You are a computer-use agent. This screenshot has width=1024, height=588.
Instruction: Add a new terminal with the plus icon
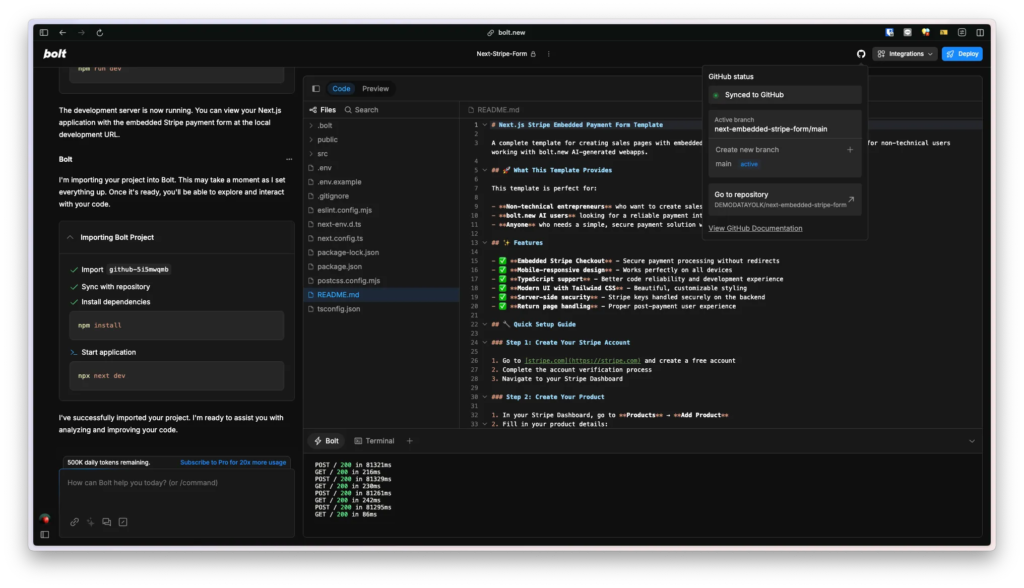click(409, 441)
